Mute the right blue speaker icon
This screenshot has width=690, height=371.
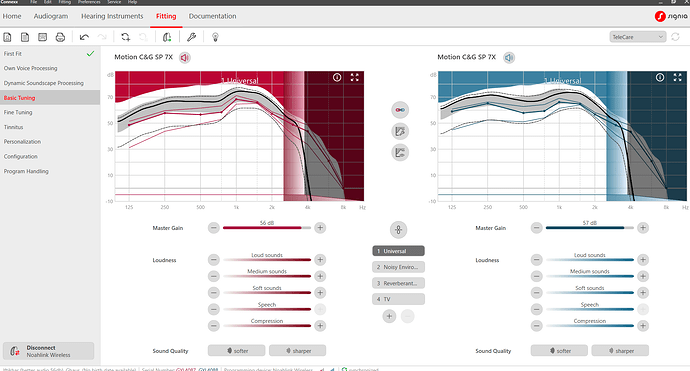point(509,58)
